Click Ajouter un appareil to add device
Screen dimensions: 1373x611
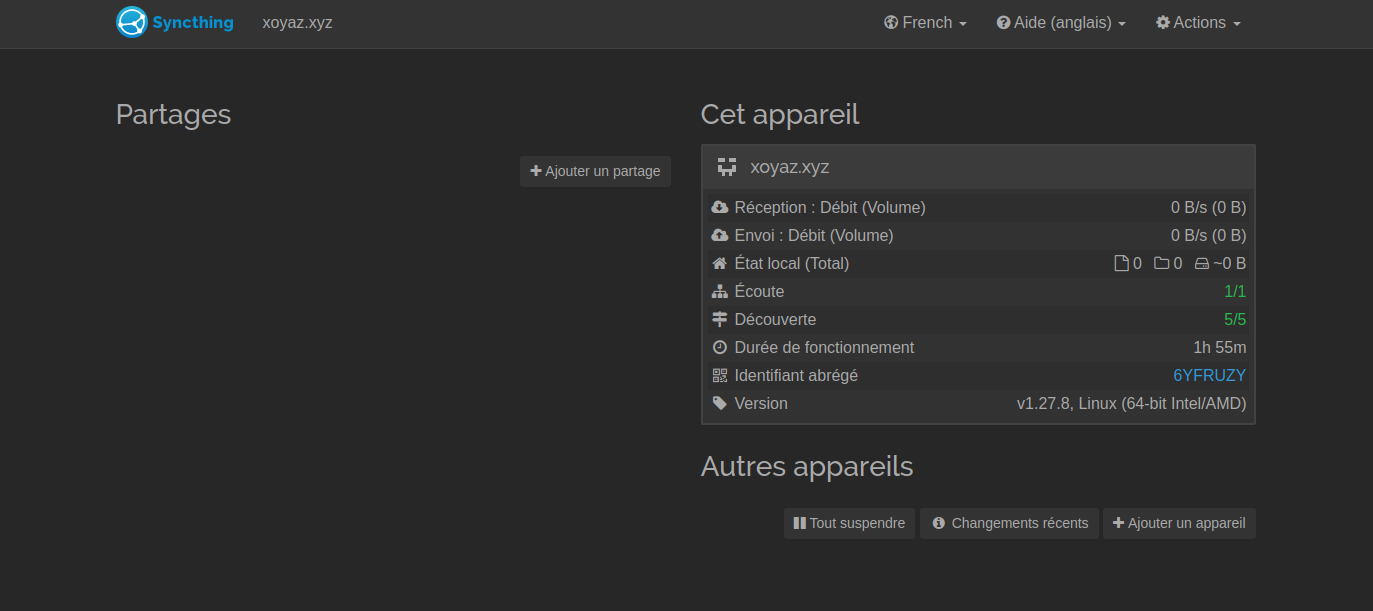(1179, 523)
